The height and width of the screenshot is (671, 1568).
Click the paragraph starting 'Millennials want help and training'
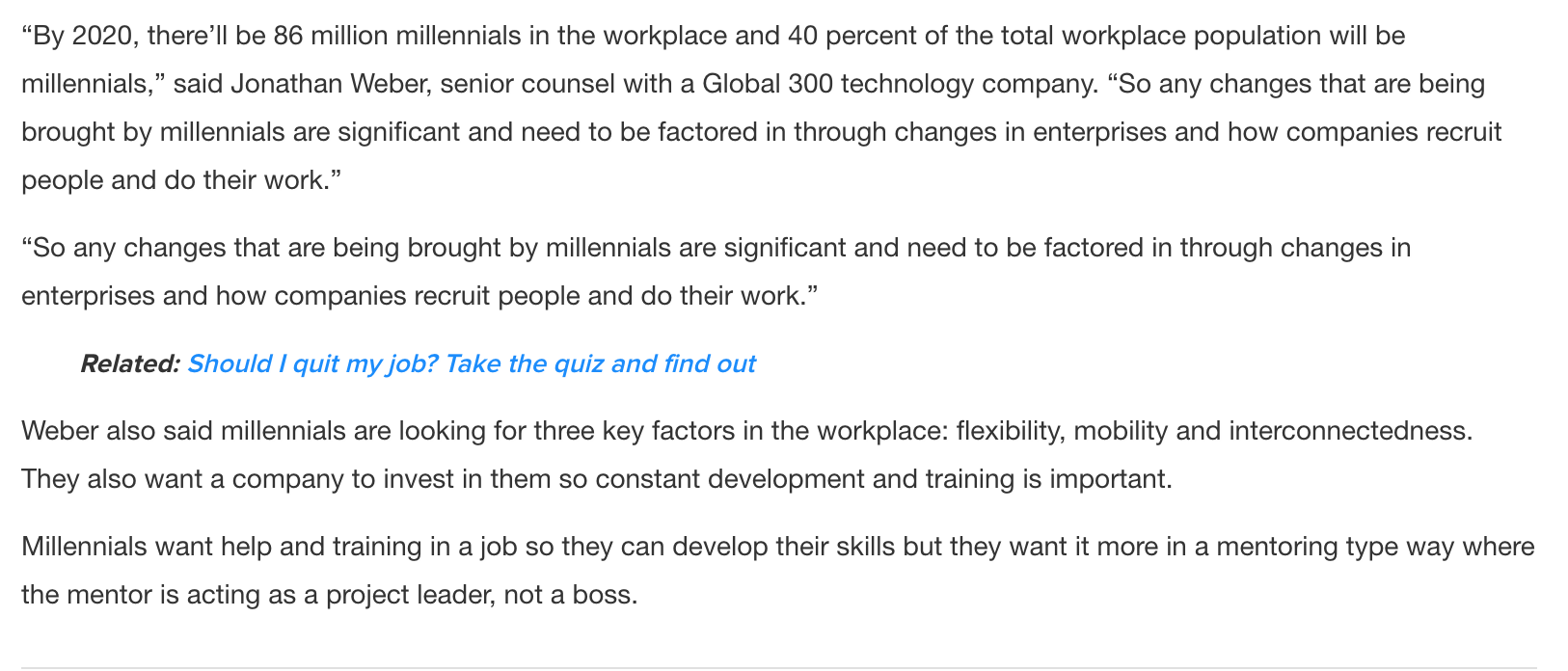pyautogui.click(x=777, y=571)
